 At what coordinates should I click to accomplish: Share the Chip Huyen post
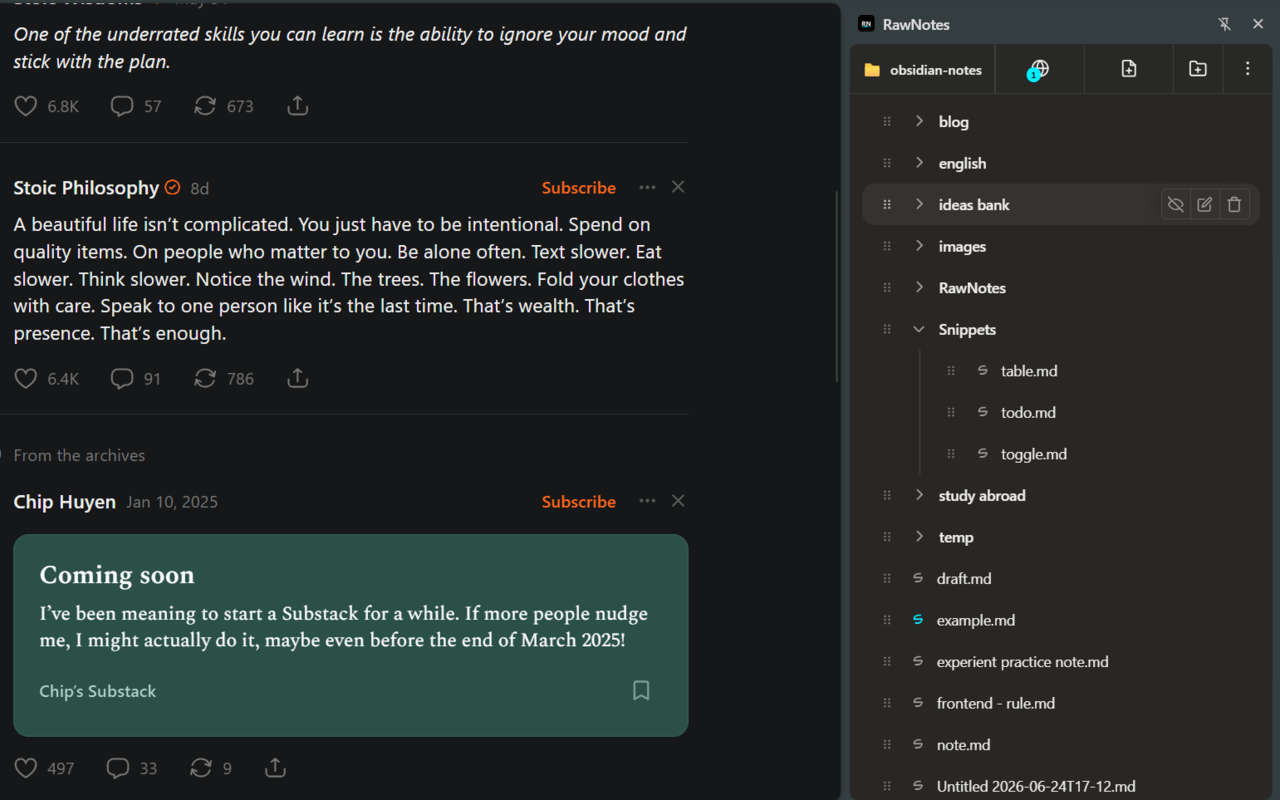[275, 768]
